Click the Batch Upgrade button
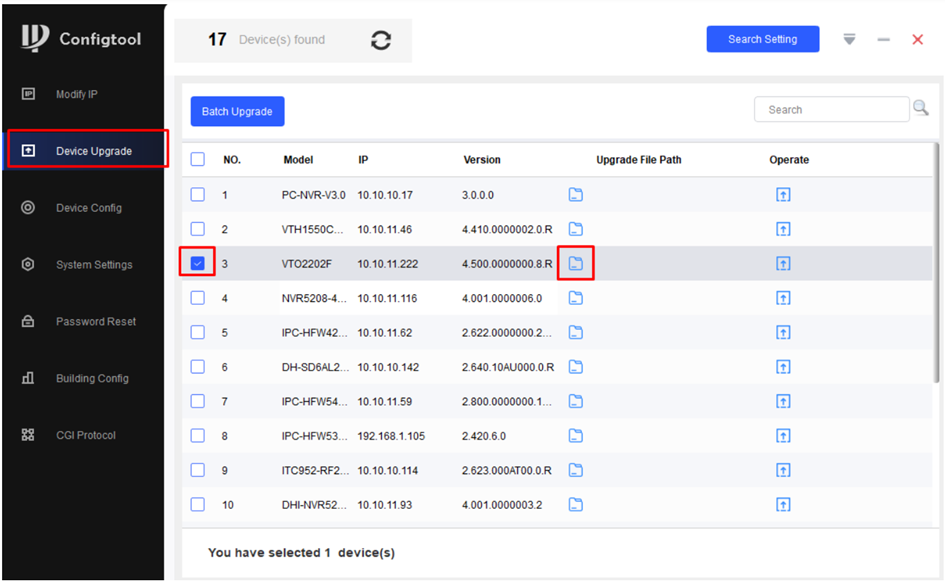 (237, 111)
